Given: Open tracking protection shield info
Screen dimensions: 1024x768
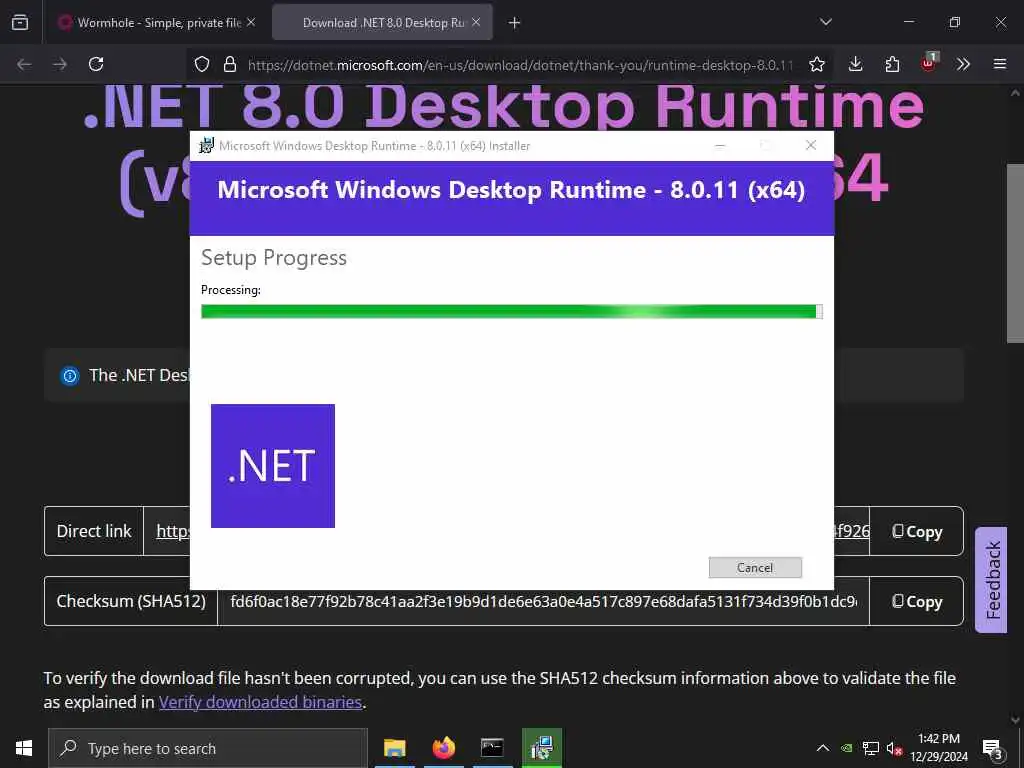Looking at the screenshot, I should (x=202, y=64).
